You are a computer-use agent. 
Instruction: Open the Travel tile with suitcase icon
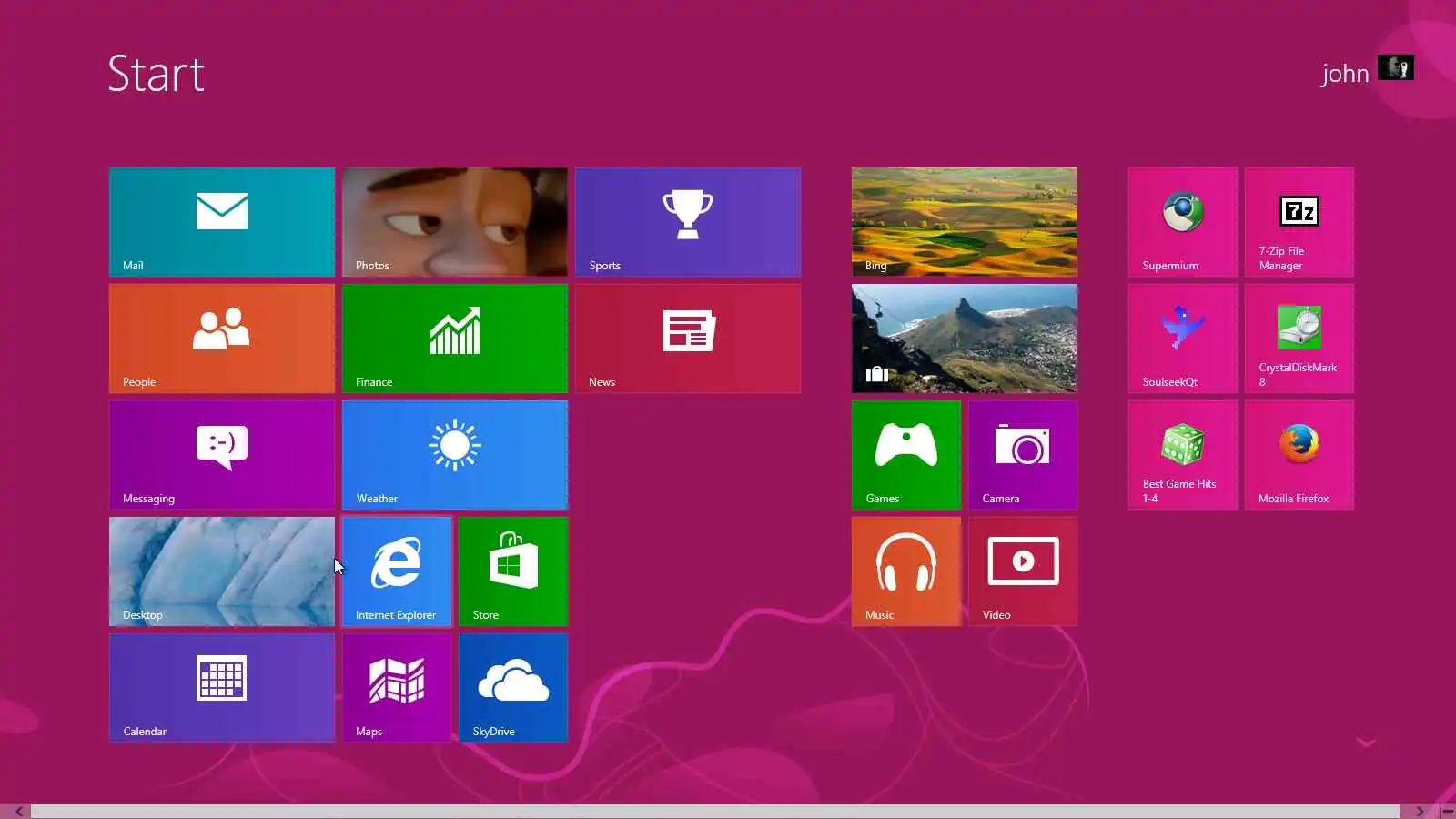tap(965, 339)
